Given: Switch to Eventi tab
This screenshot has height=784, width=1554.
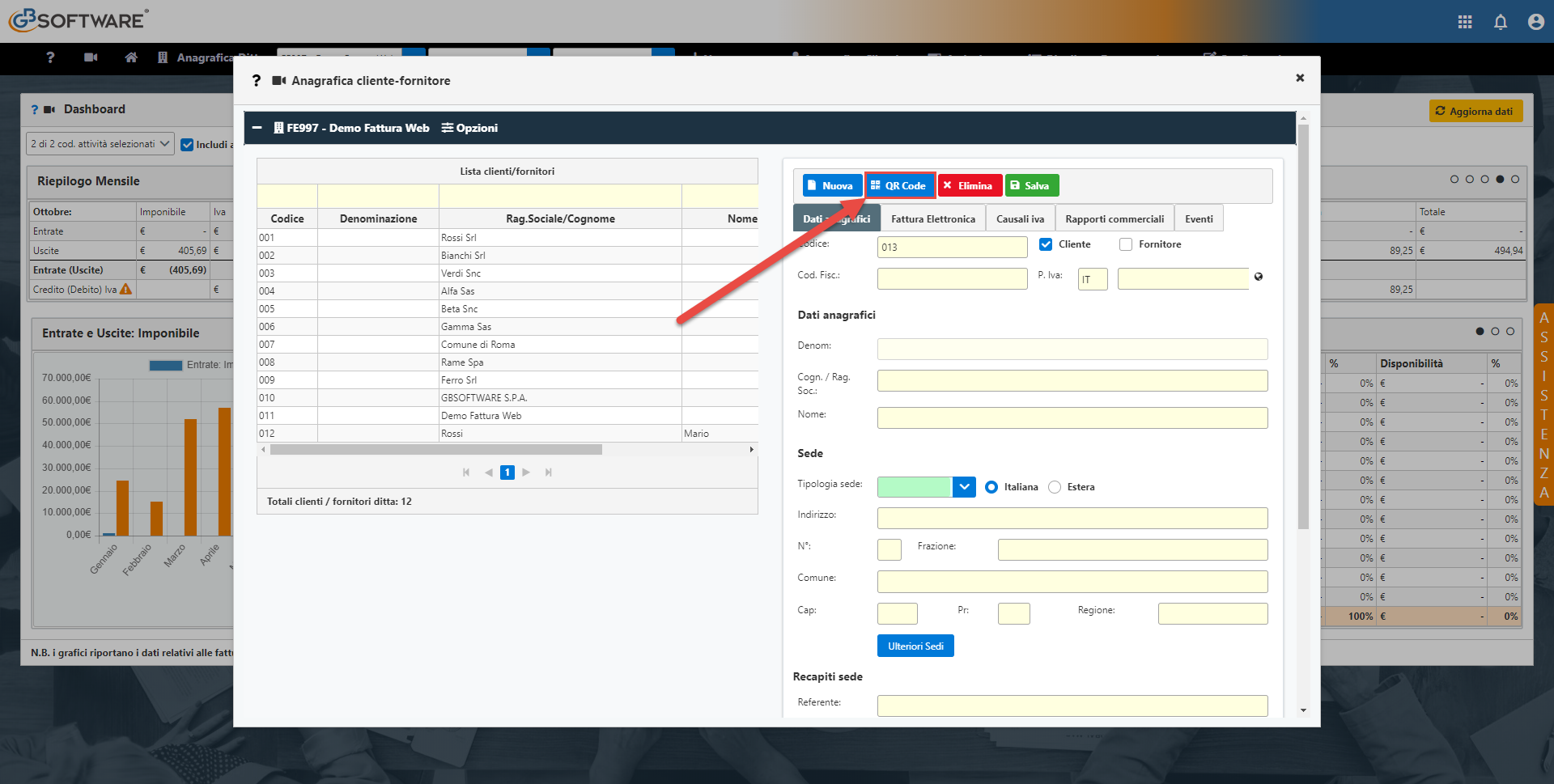Looking at the screenshot, I should 1199,219.
